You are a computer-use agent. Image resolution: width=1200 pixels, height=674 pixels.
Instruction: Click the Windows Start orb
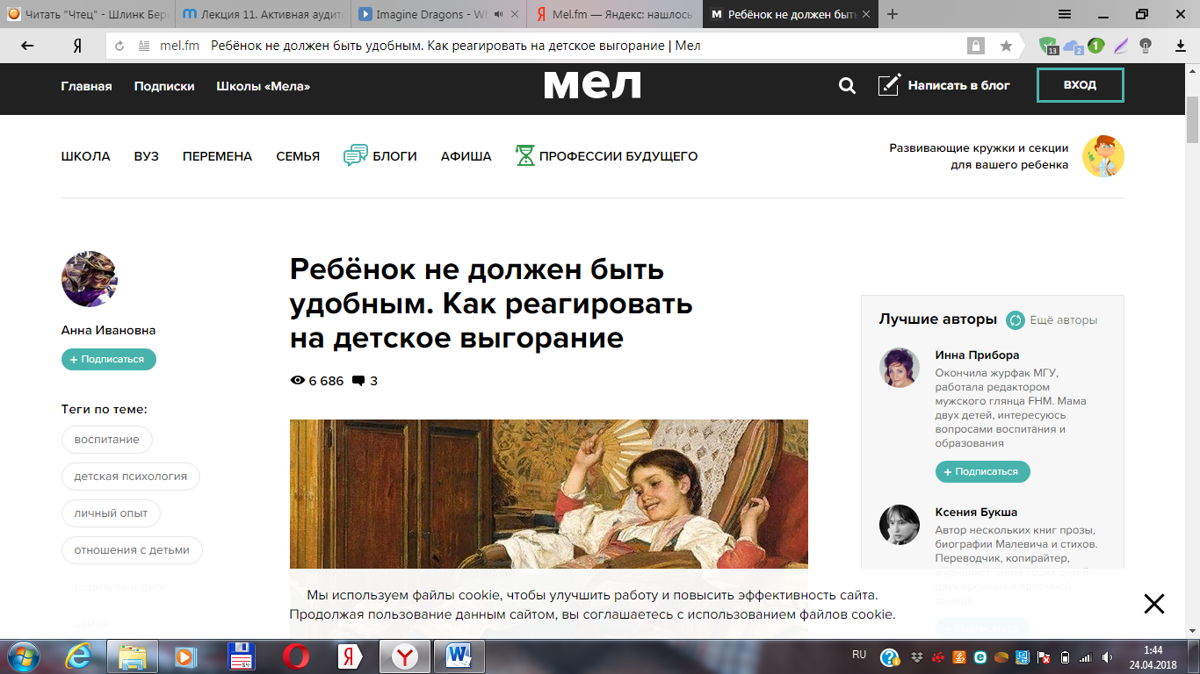click(22, 657)
